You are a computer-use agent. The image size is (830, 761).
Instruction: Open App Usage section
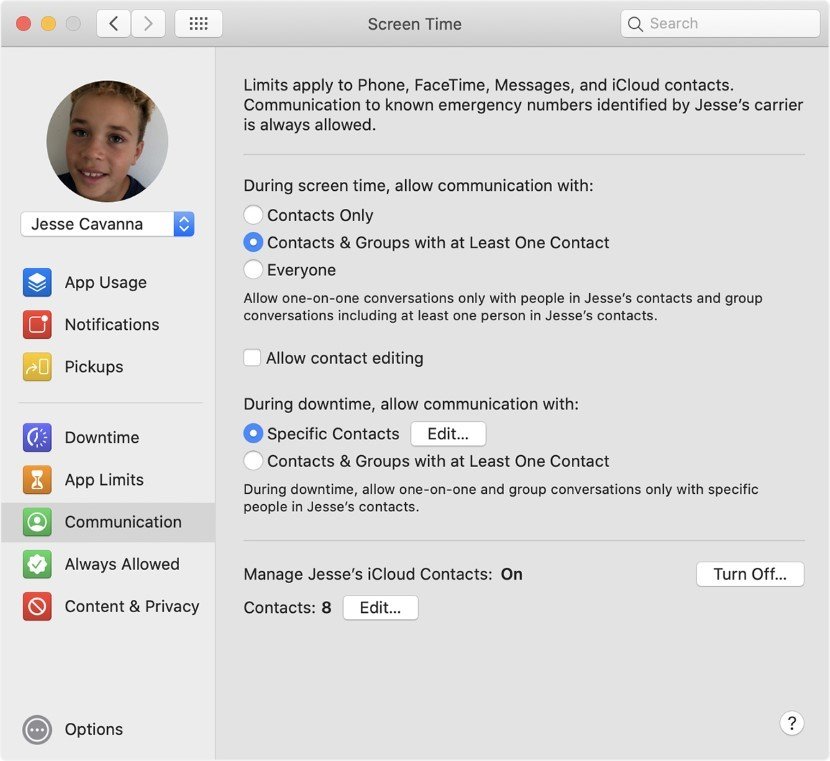[105, 283]
